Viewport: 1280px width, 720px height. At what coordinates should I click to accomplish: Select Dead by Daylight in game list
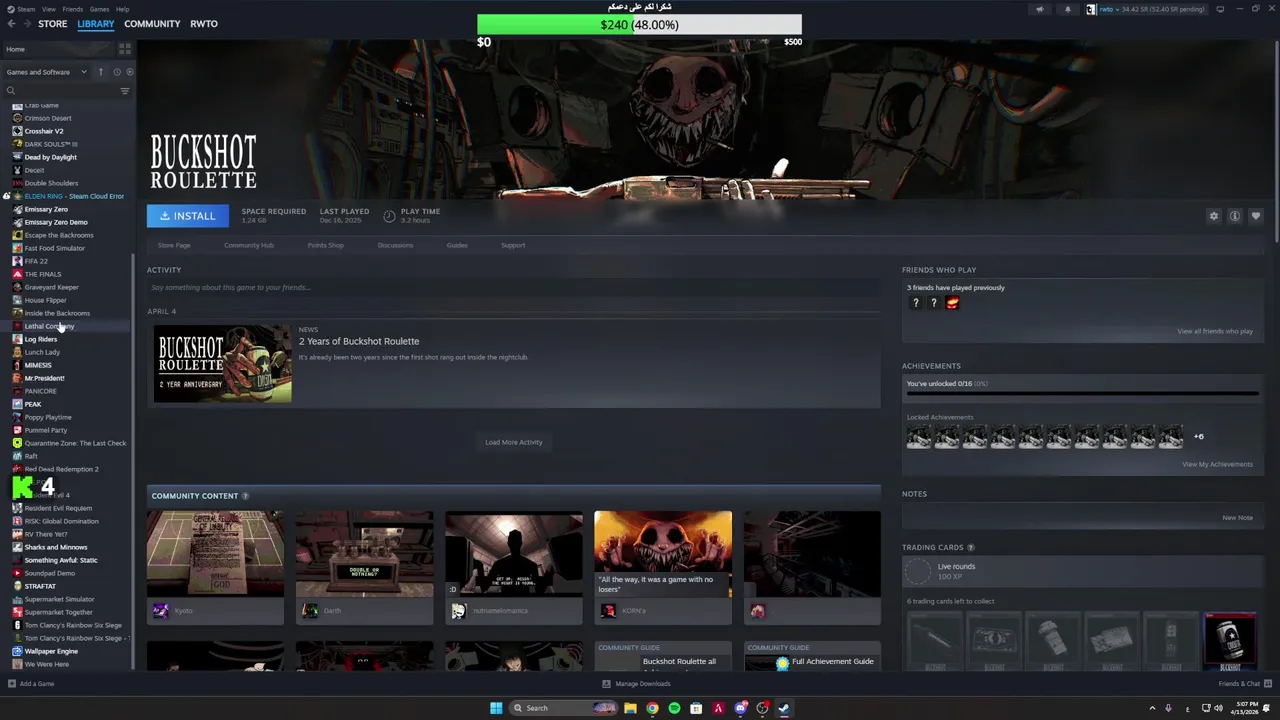[x=50, y=157]
